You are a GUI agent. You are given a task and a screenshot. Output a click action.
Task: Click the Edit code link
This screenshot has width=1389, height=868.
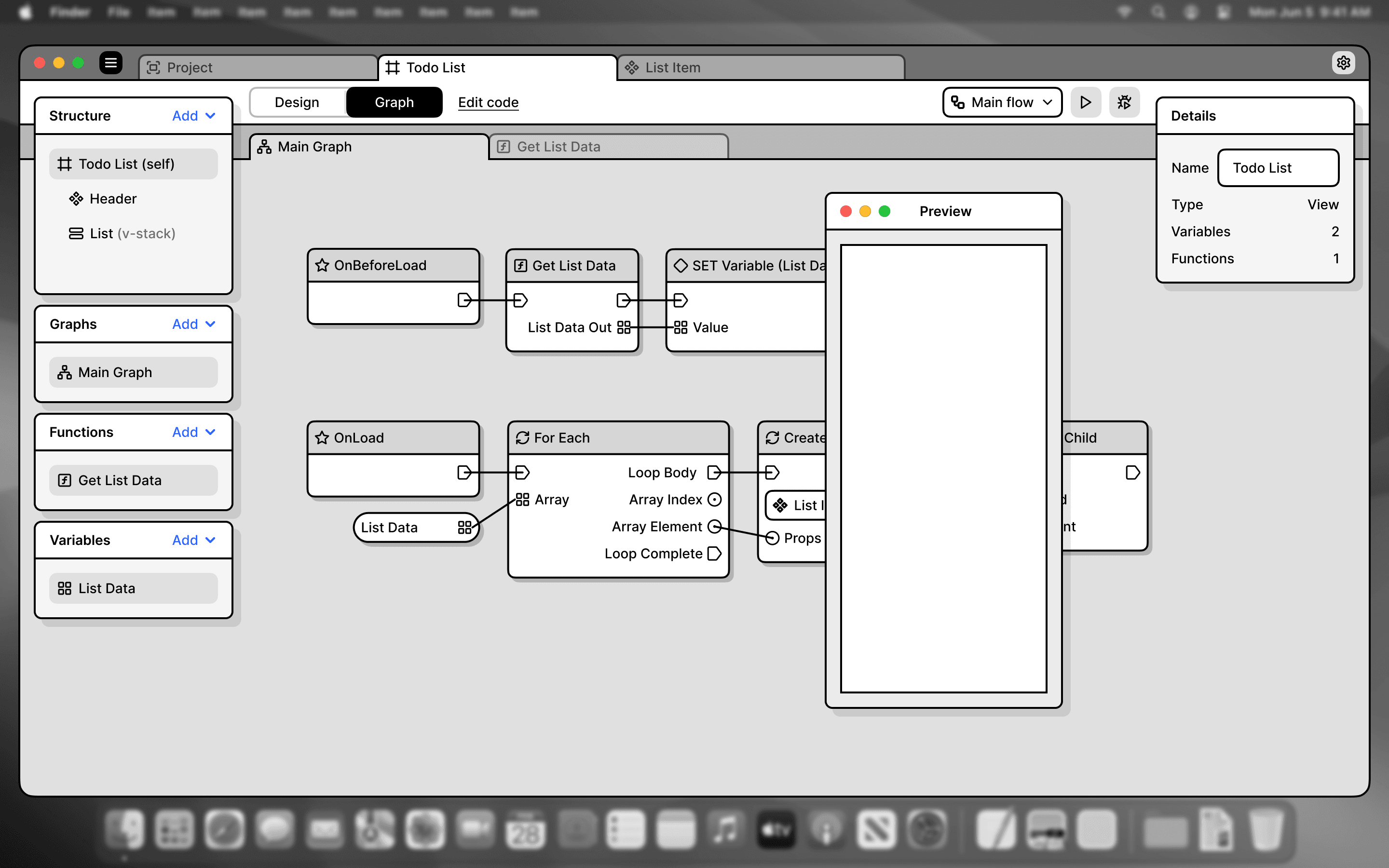pyautogui.click(x=488, y=102)
